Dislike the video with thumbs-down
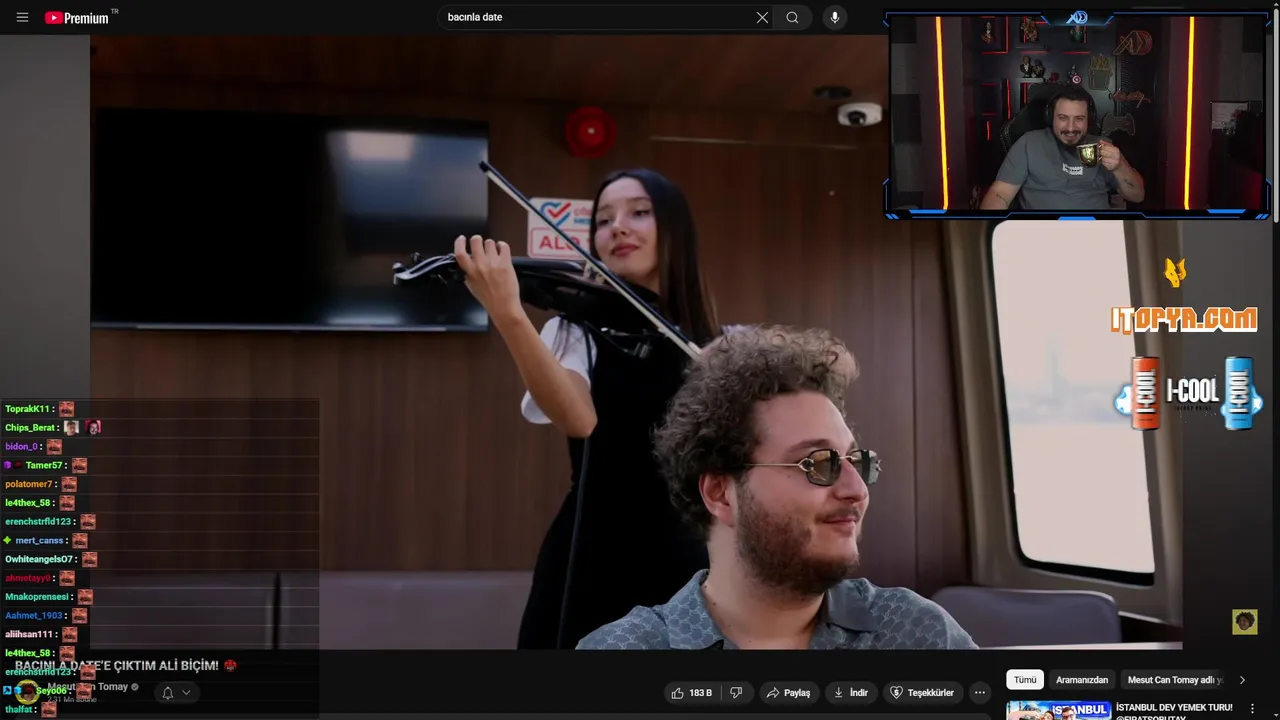The height and width of the screenshot is (720, 1280). click(736, 692)
